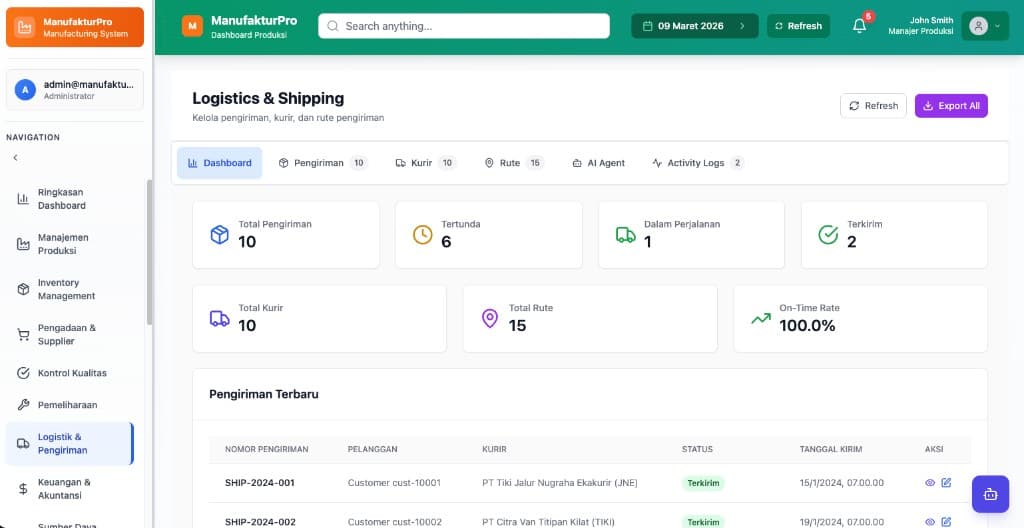Collapse the navigation sidebar chevron
Image resolution: width=1024 pixels, height=528 pixels.
pyautogui.click(x=15, y=158)
